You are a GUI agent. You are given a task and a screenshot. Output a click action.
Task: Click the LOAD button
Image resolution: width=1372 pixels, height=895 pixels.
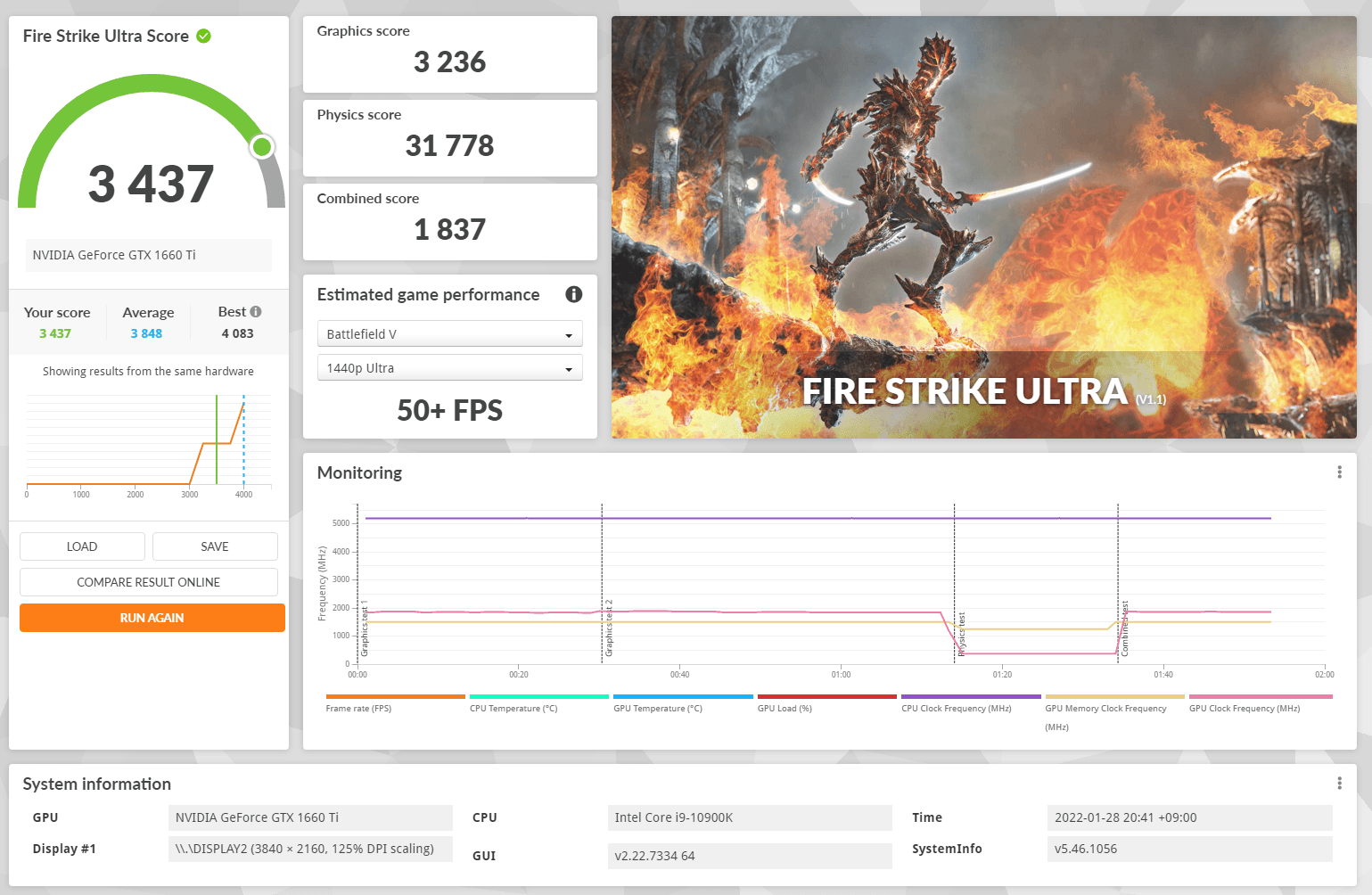[82, 546]
